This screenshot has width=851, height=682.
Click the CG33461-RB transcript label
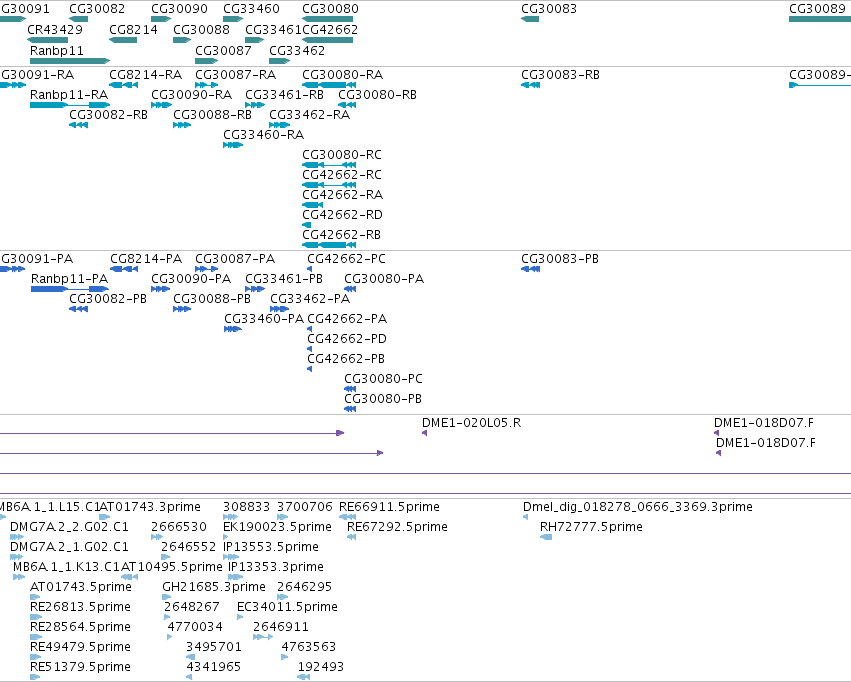[284, 95]
